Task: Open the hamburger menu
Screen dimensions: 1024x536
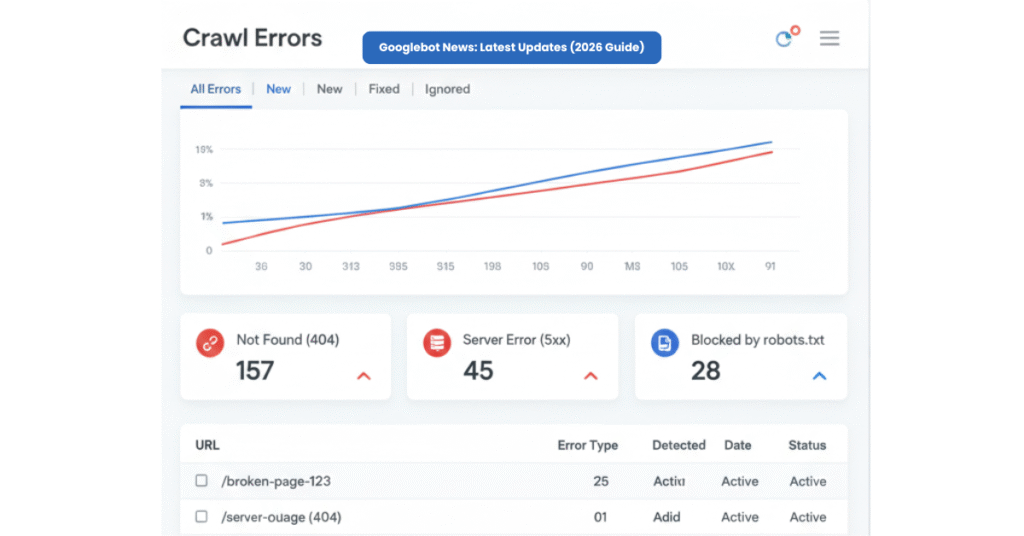Action: coord(829,38)
